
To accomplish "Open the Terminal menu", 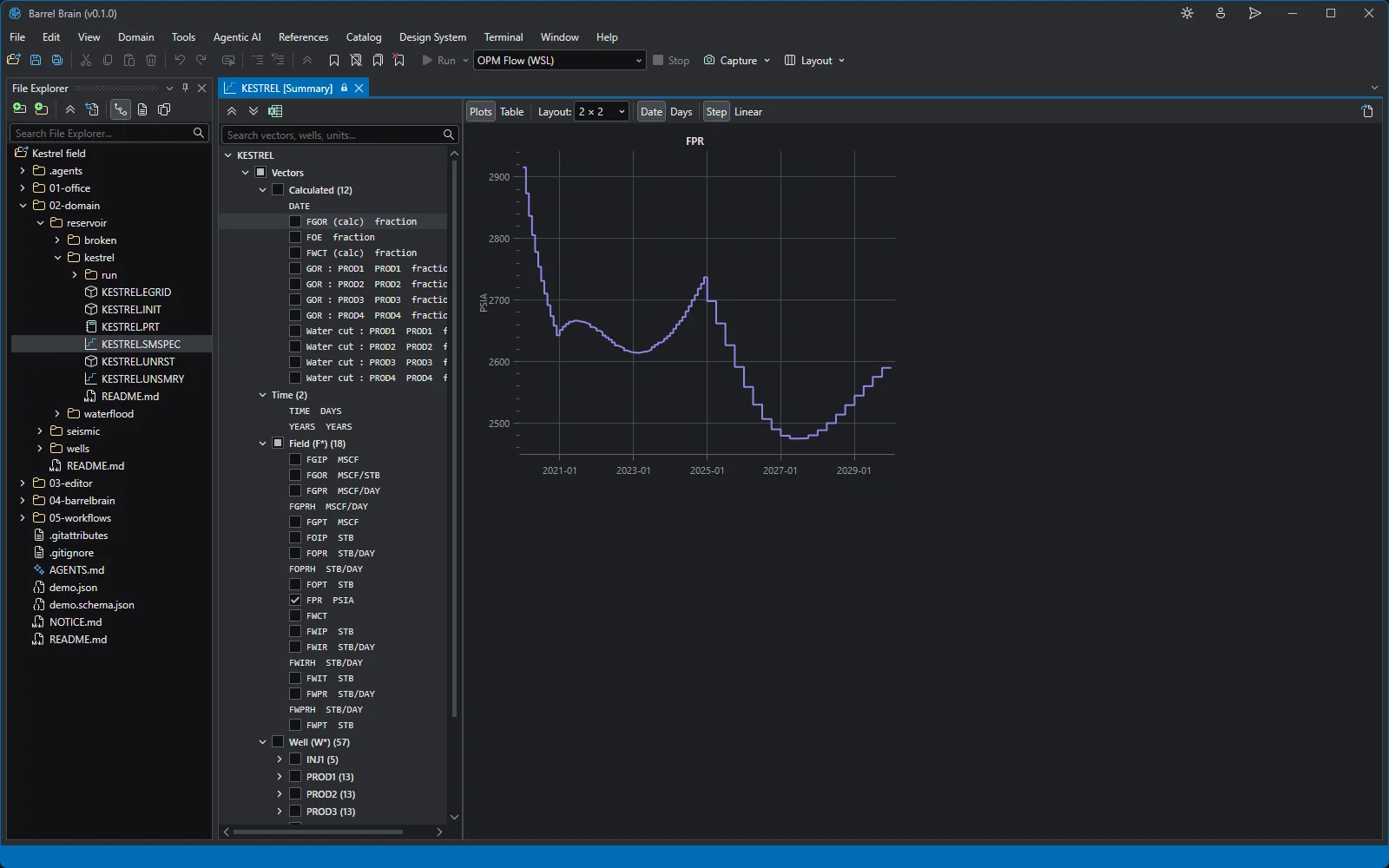I will point(504,37).
